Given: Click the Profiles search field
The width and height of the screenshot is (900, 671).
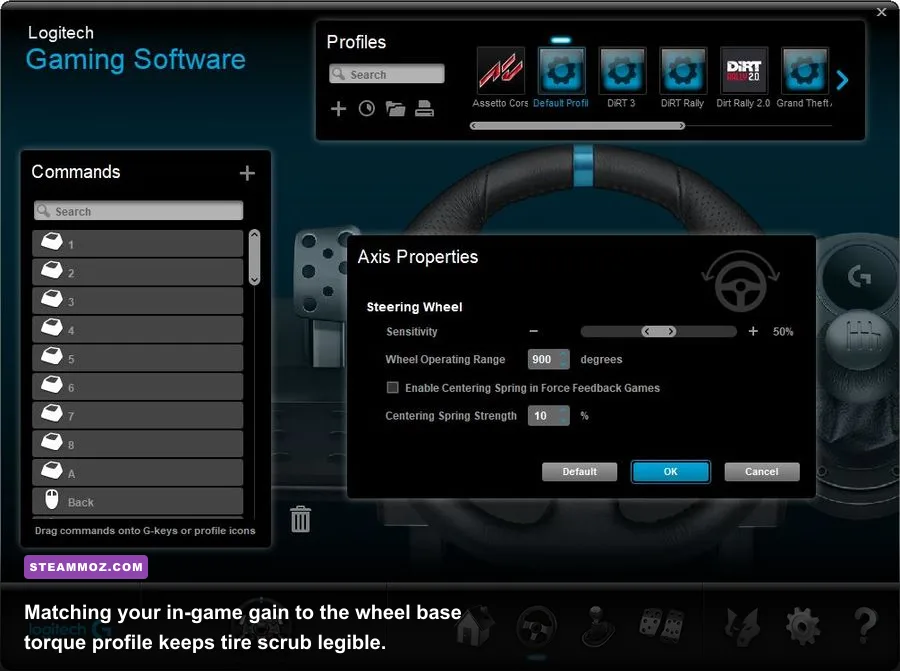Looking at the screenshot, I should click(x=387, y=74).
